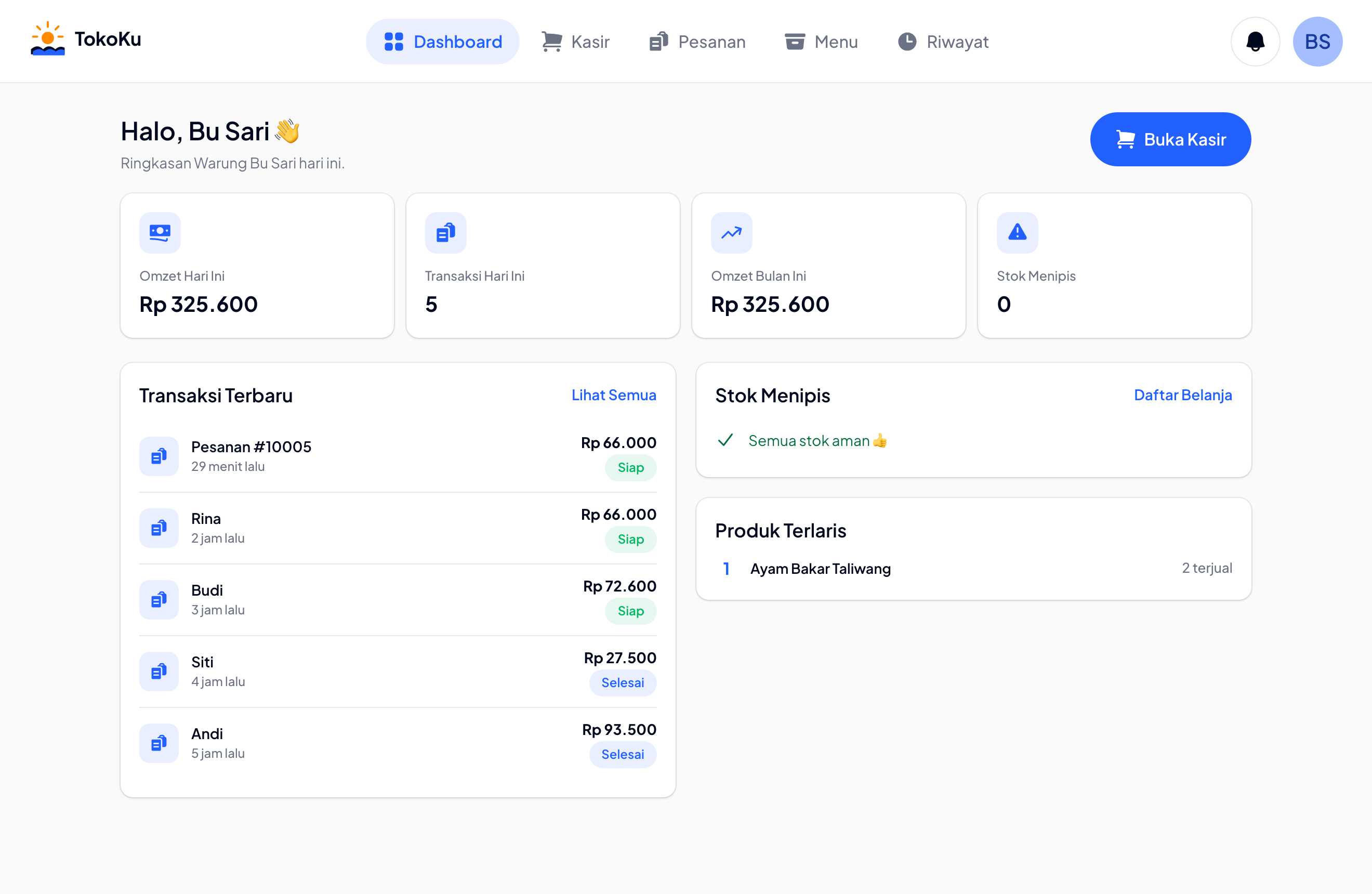The height and width of the screenshot is (894, 1372).
Task: Select the Budi transaction name
Action: point(207,591)
